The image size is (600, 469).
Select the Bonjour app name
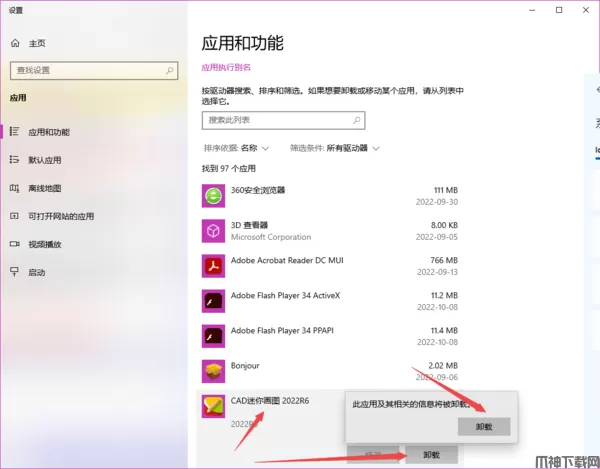(x=245, y=366)
